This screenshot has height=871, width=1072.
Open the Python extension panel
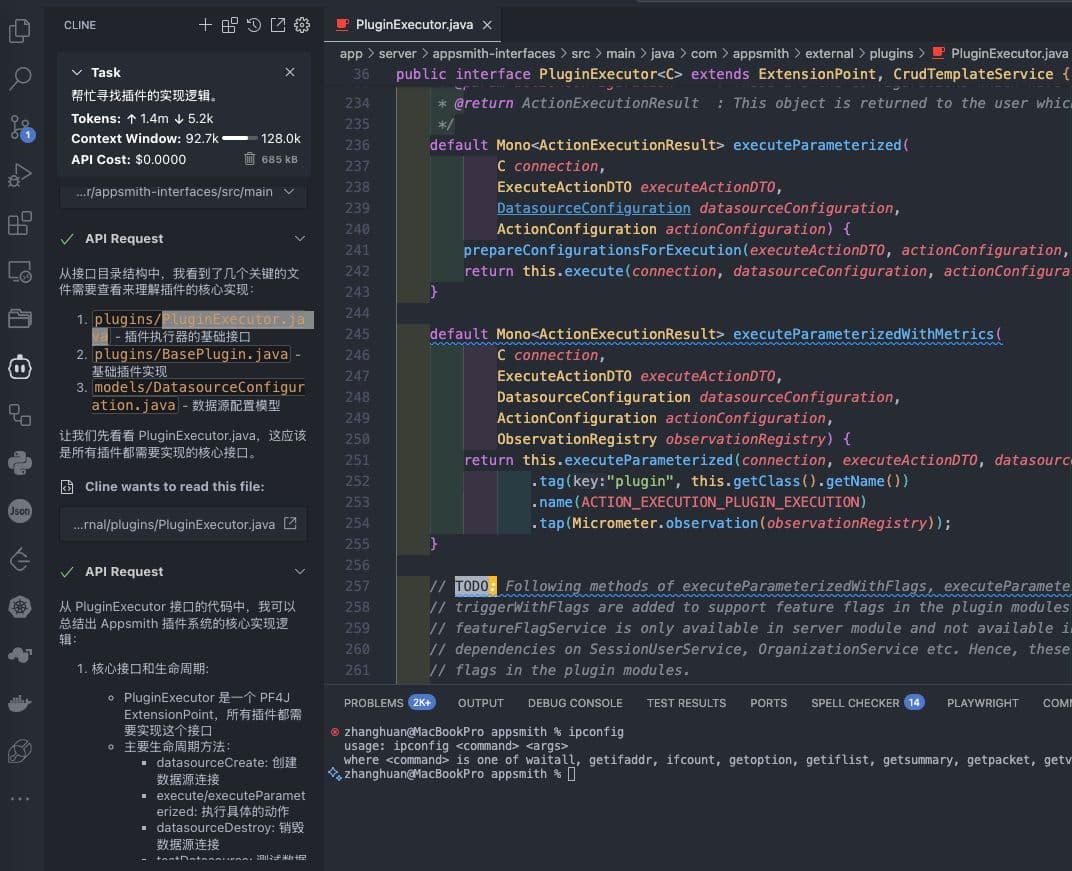click(x=20, y=462)
